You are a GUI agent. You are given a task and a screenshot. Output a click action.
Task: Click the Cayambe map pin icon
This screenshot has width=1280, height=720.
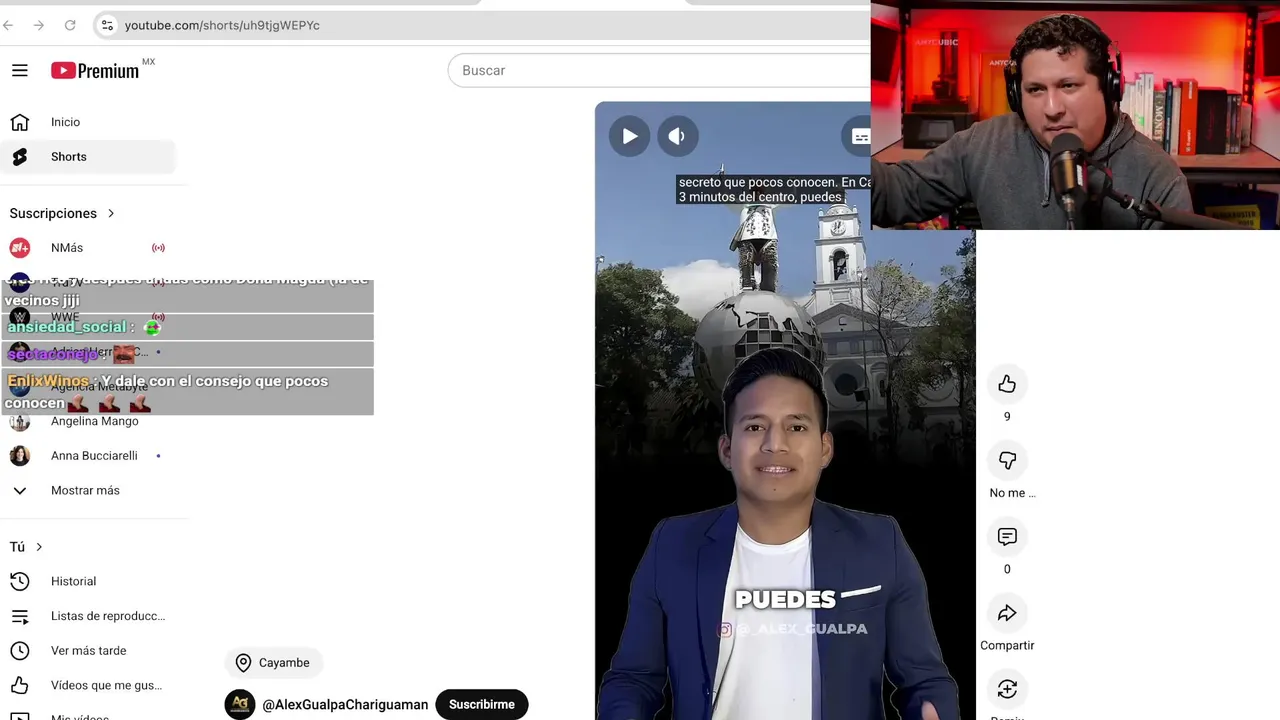tap(243, 663)
